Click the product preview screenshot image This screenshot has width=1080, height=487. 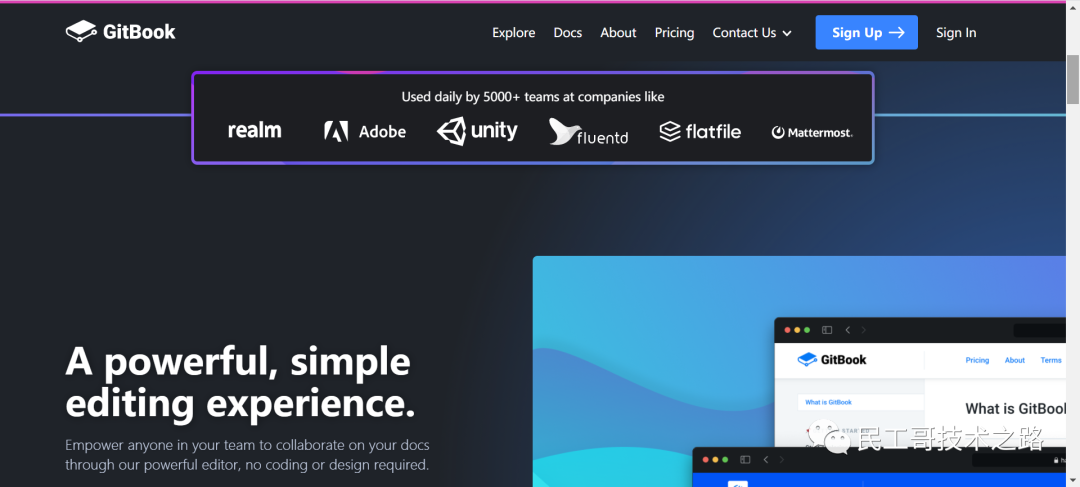(x=799, y=371)
